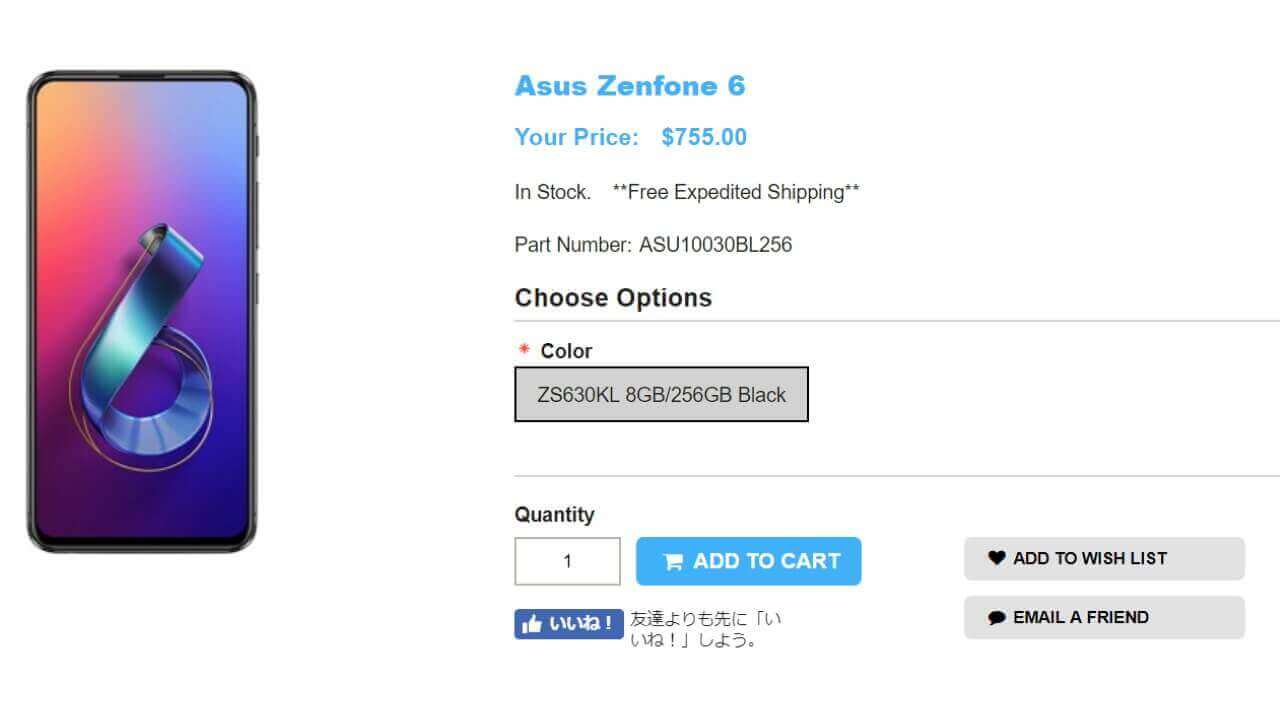The image size is (1280, 720).
Task: Click the ADD TO WISH LIST text
Action: 1090,558
